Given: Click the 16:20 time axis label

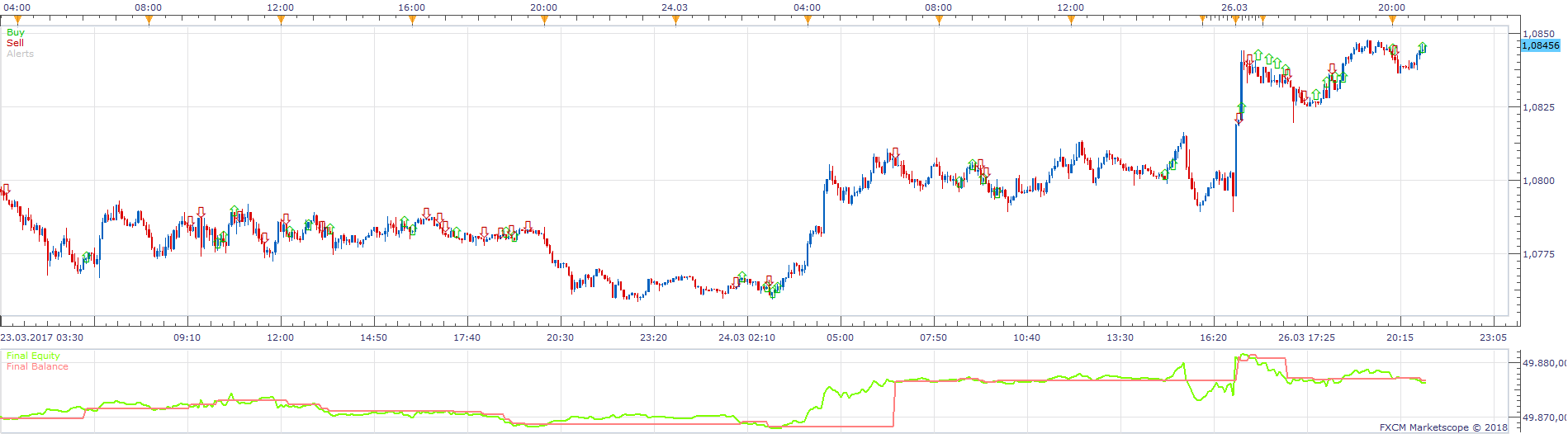Looking at the screenshot, I should pyautogui.click(x=1214, y=337).
